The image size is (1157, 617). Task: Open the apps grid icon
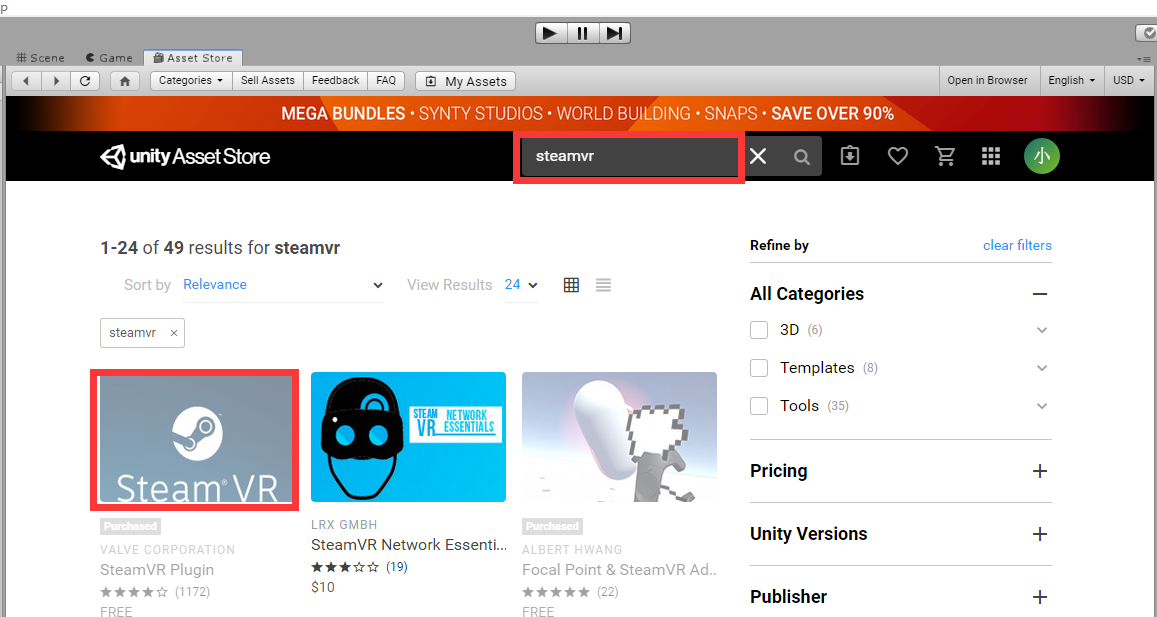point(991,156)
